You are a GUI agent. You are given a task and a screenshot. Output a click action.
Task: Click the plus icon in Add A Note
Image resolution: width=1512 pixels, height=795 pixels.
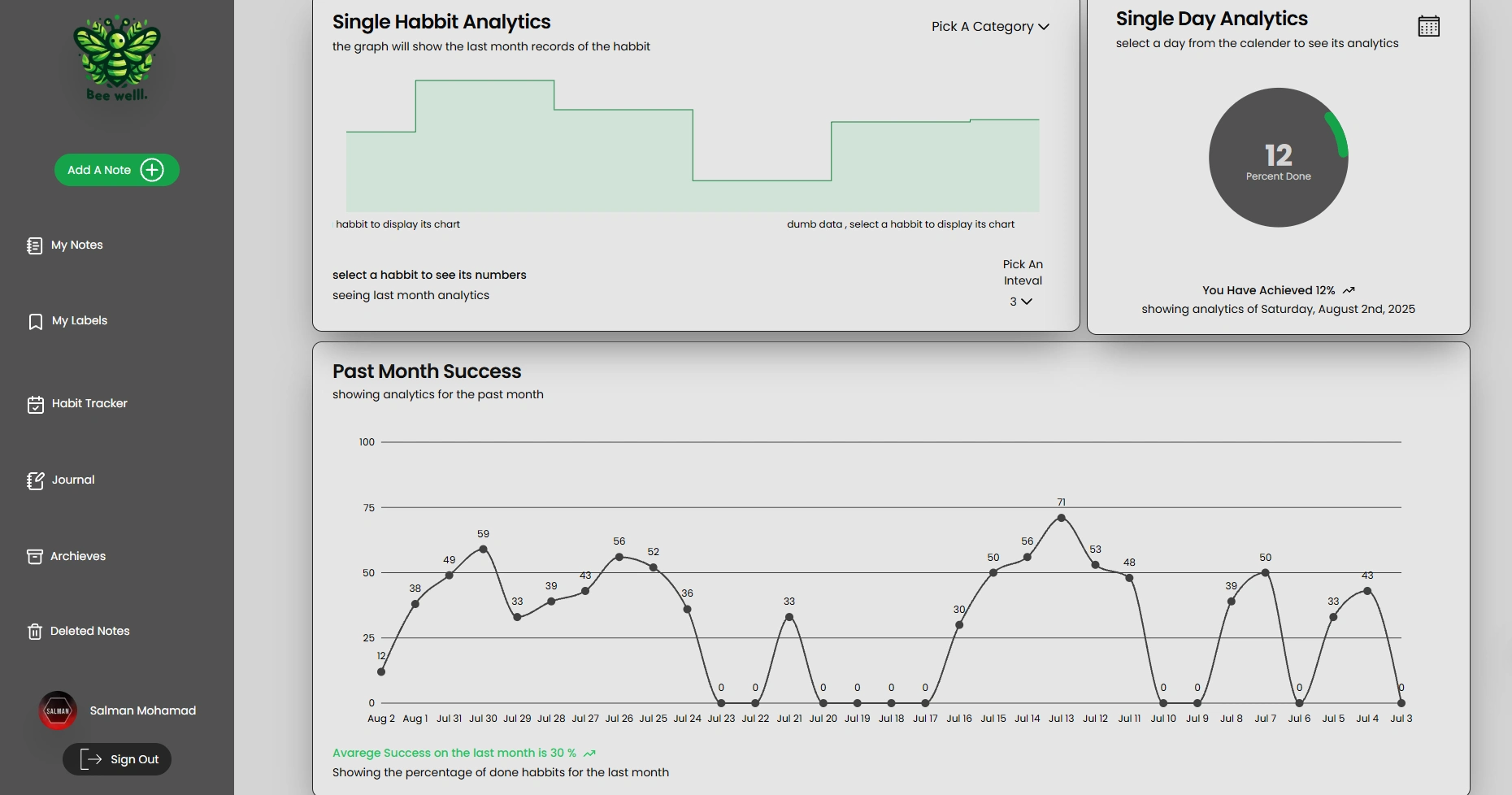click(152, 170)
